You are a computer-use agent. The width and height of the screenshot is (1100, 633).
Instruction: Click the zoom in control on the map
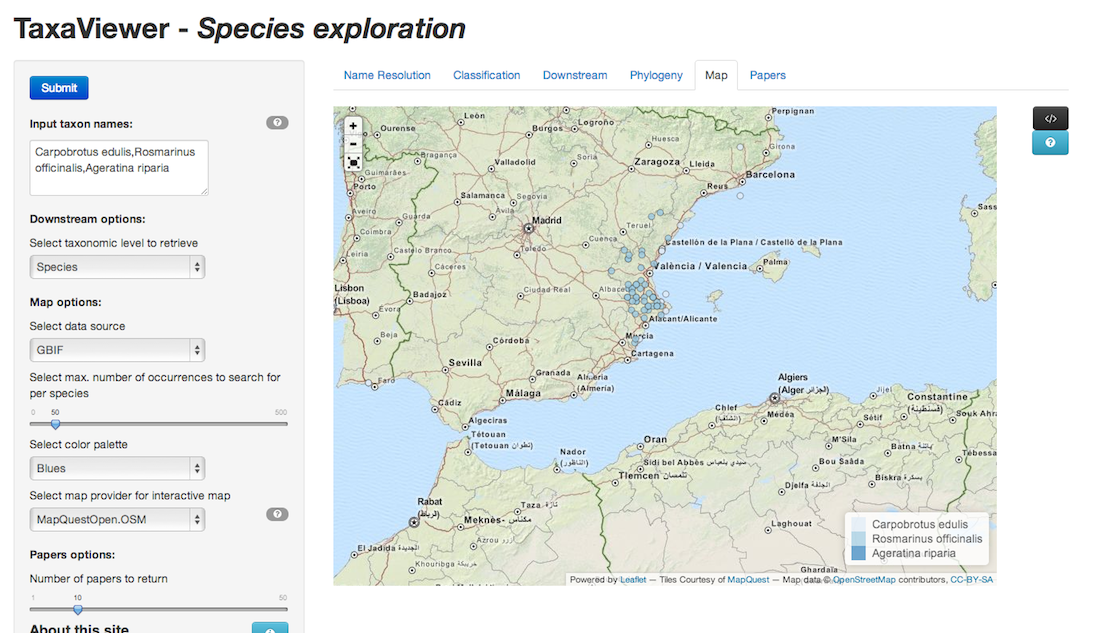[x=352, y=125]
